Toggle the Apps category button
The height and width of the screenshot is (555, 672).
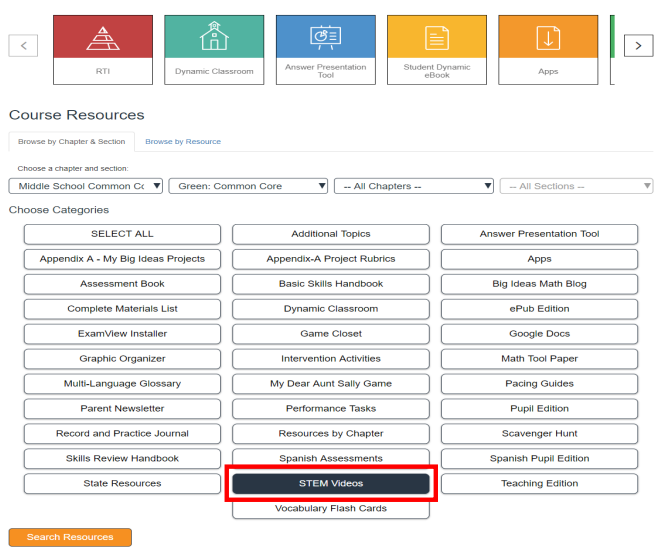coord(540,259)
